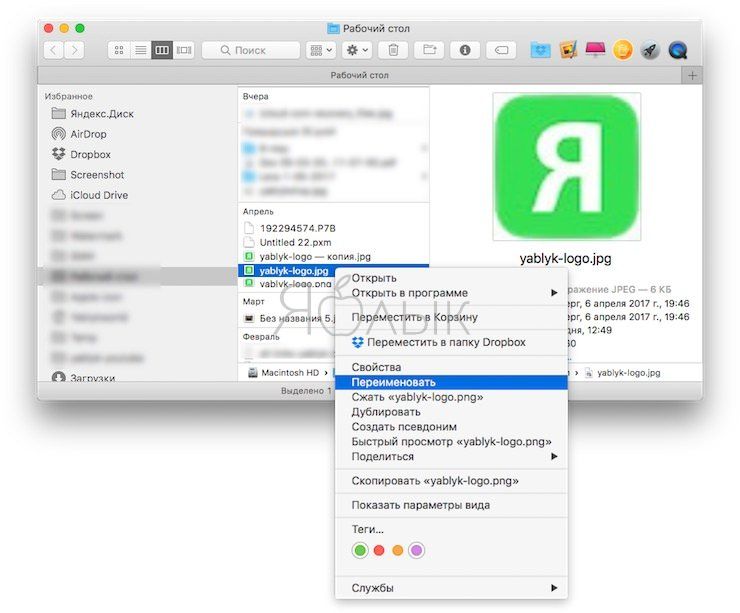Screen dimensions: 740x613
Task: Click the yablyk logo preview thumbnail
Action: pos(566,167)
